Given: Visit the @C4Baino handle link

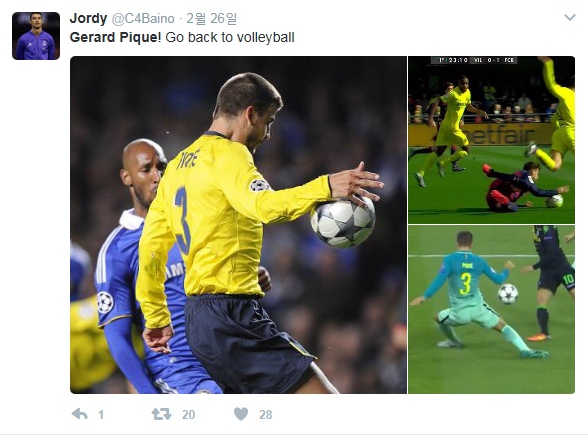Looking at the screenshot, I should [x=143, y=19].
